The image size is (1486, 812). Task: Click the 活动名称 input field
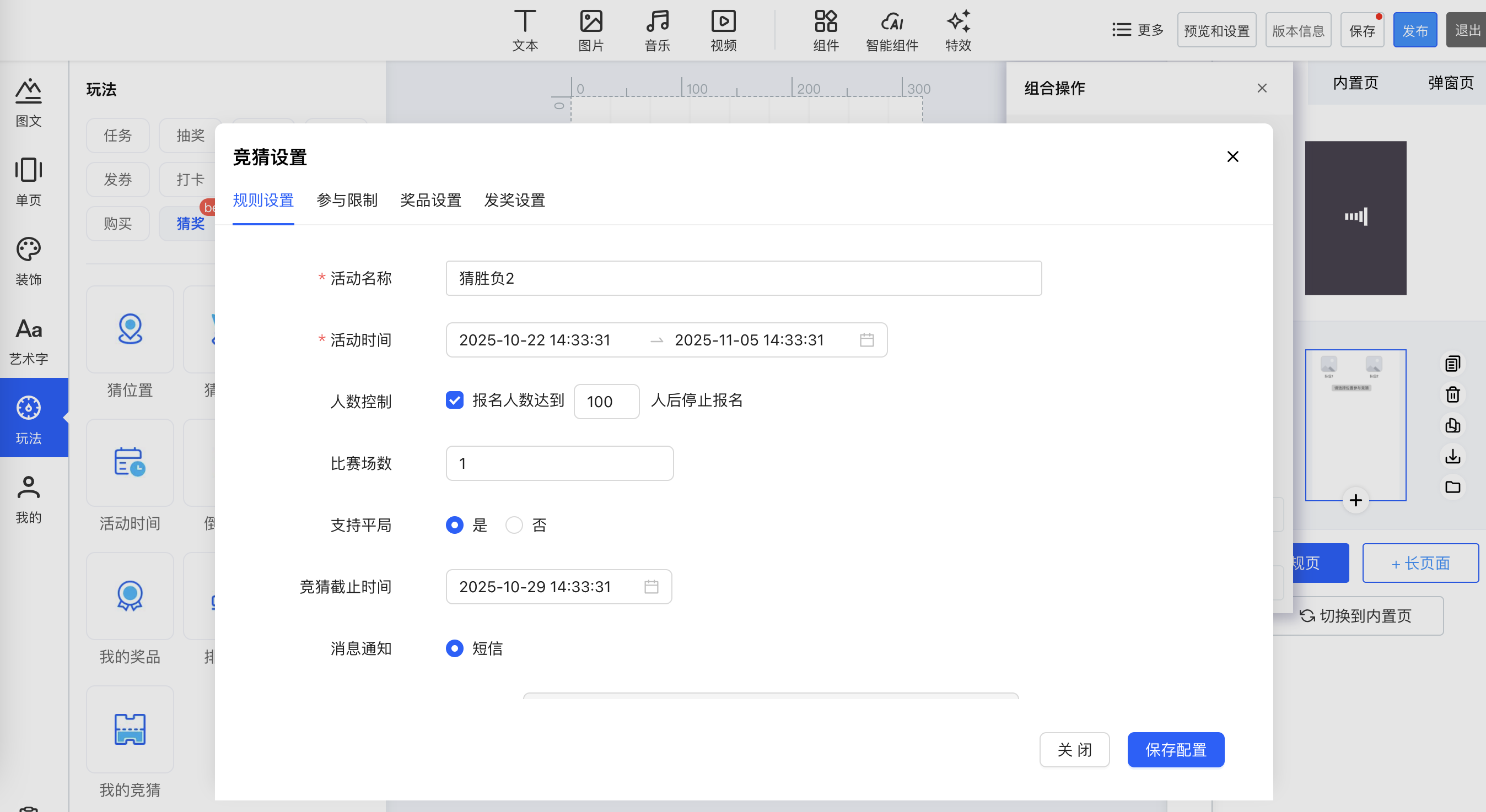(x=743, y=278)
